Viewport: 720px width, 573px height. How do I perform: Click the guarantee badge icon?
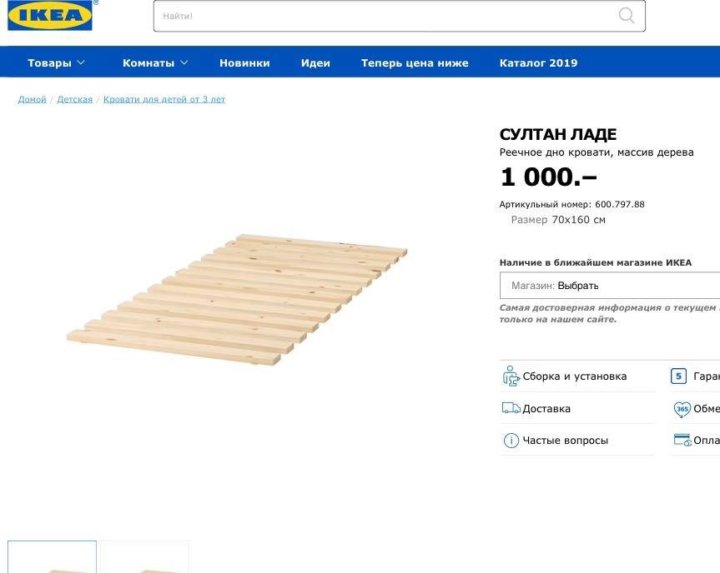679,376
